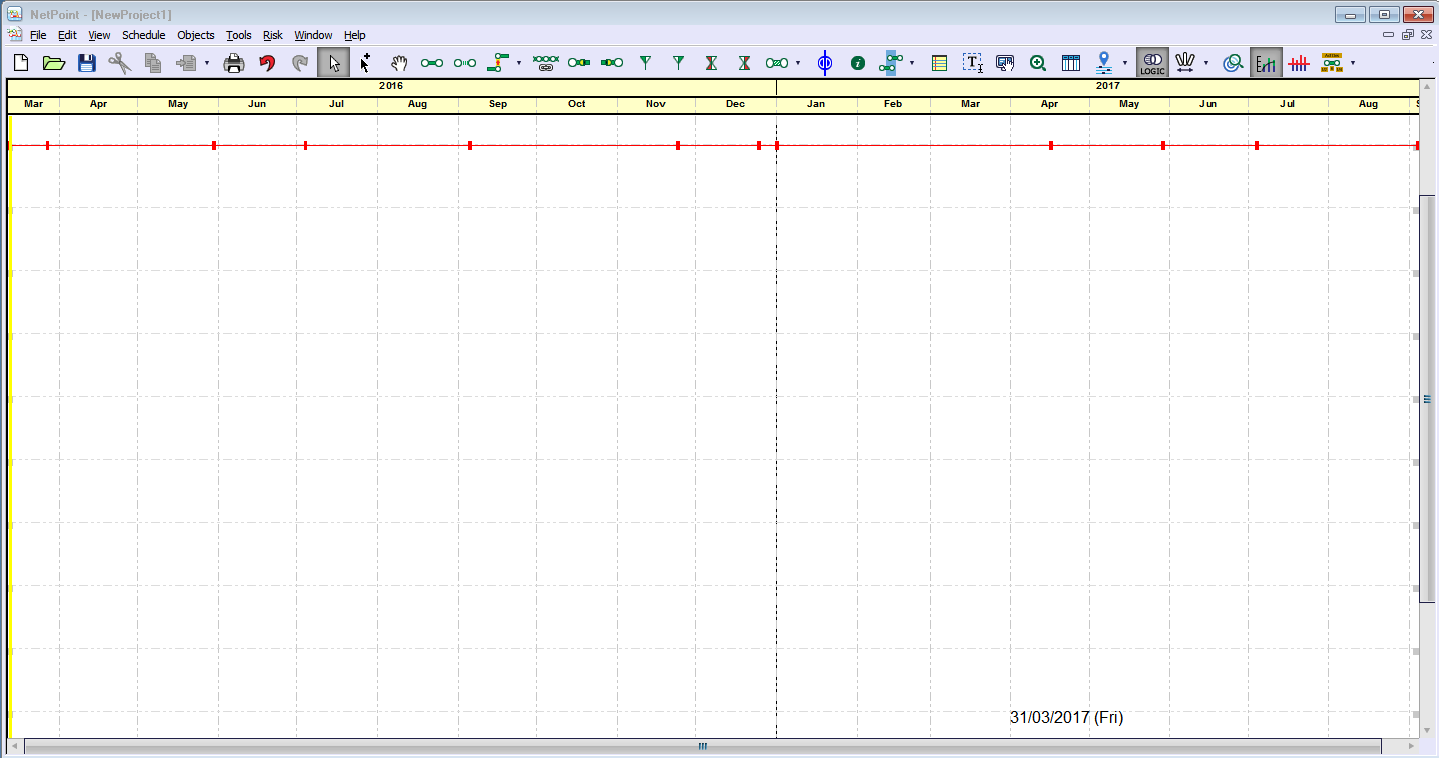Viewport: 1439px width, 758px height.
Task: Toggle the highlighted blue activity link button
Action: point(891,63)
